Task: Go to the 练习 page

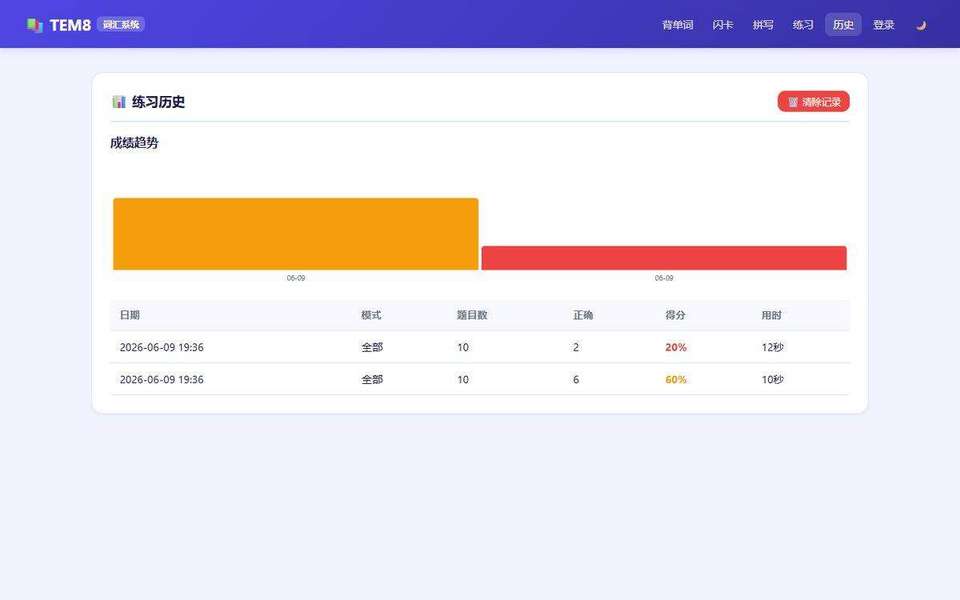Action: tap(803, 25)
